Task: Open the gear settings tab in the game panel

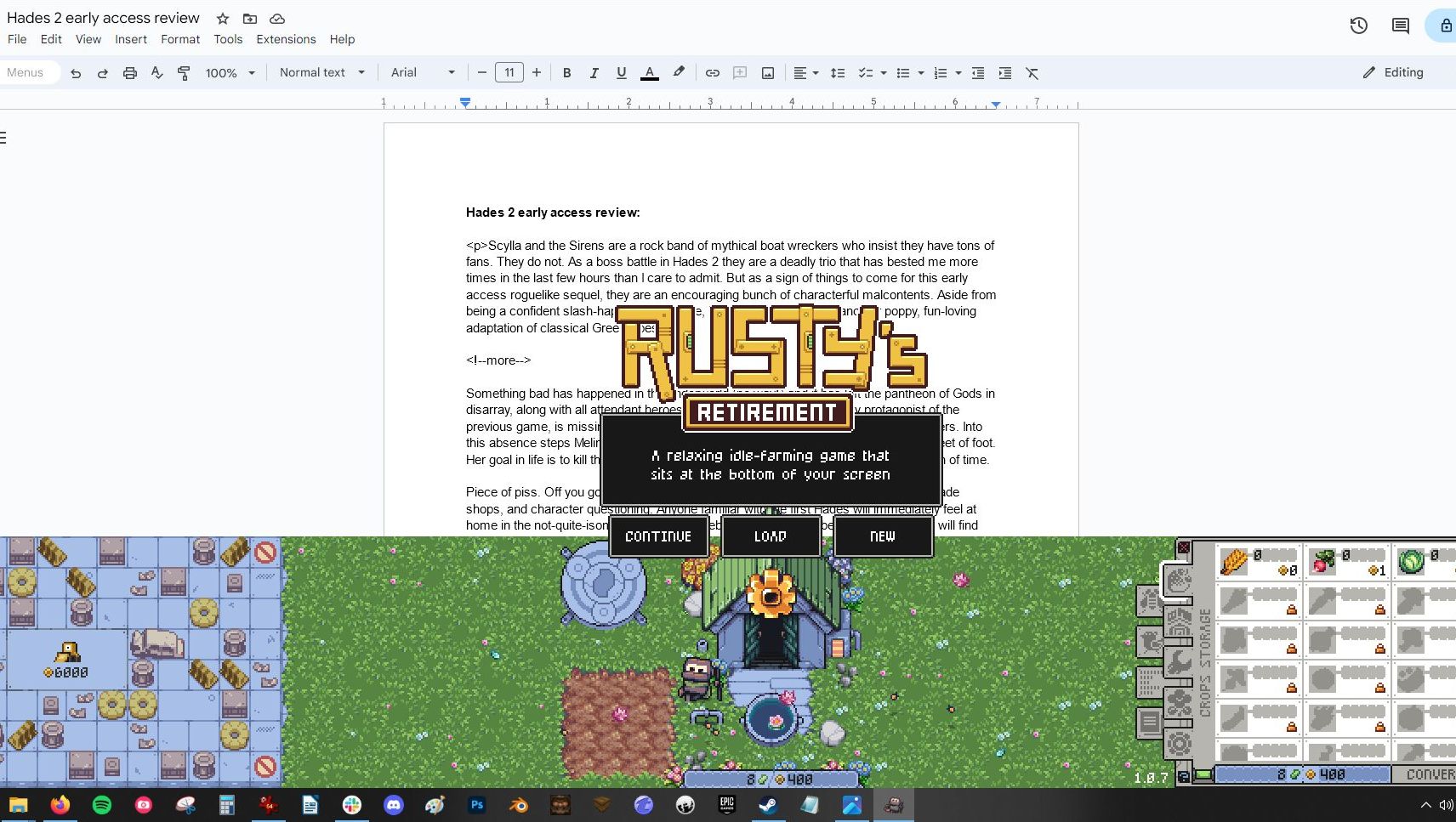Action: 1179,741
